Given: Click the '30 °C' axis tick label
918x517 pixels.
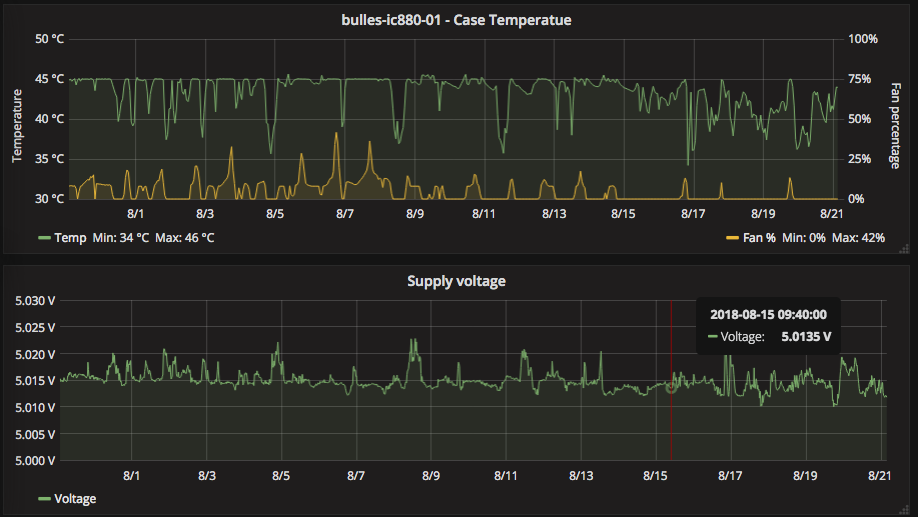Looking at the screenshot, I should (x=50, y=198).
